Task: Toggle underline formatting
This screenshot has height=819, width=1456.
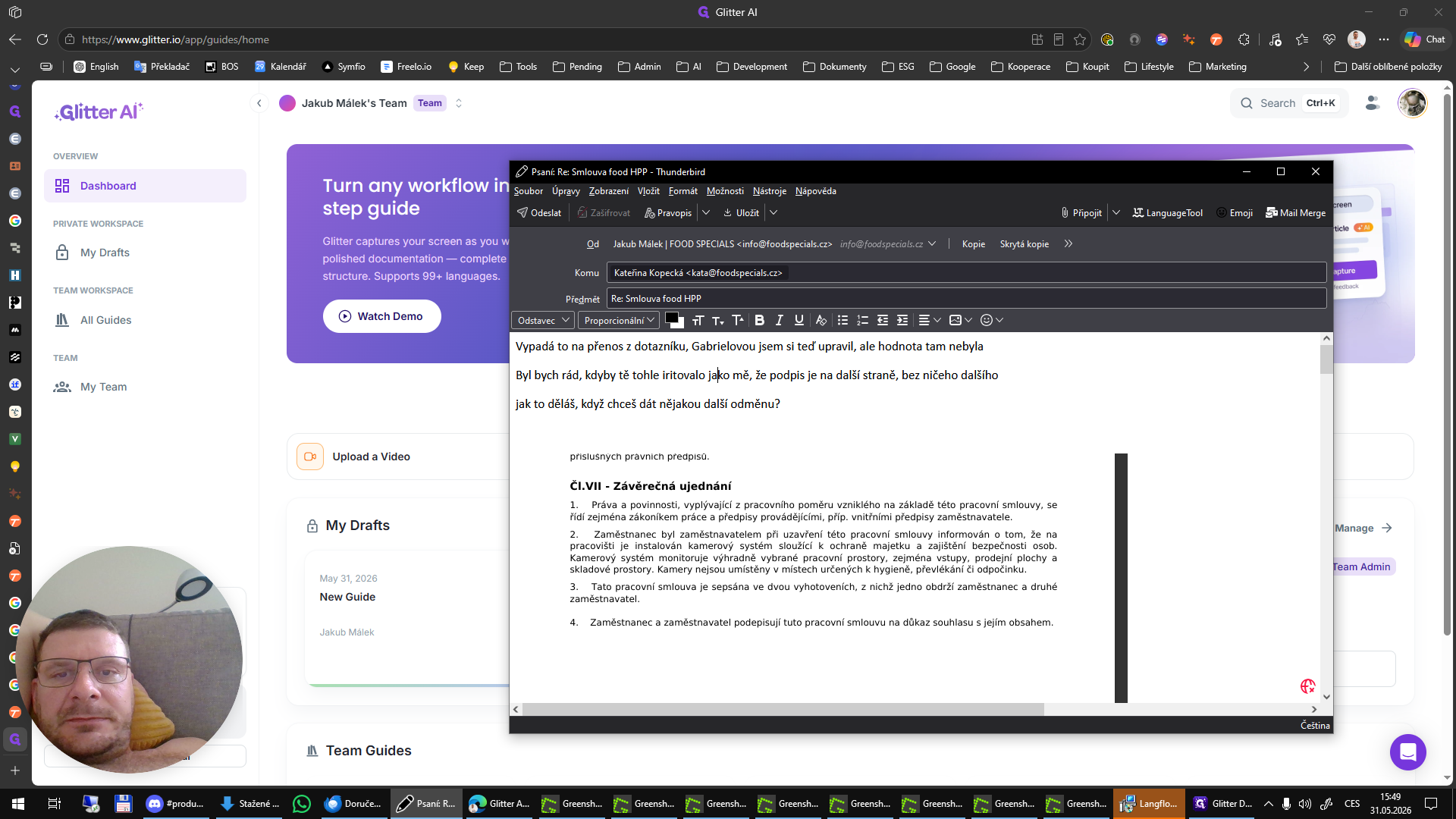Action: click(799, 321)
